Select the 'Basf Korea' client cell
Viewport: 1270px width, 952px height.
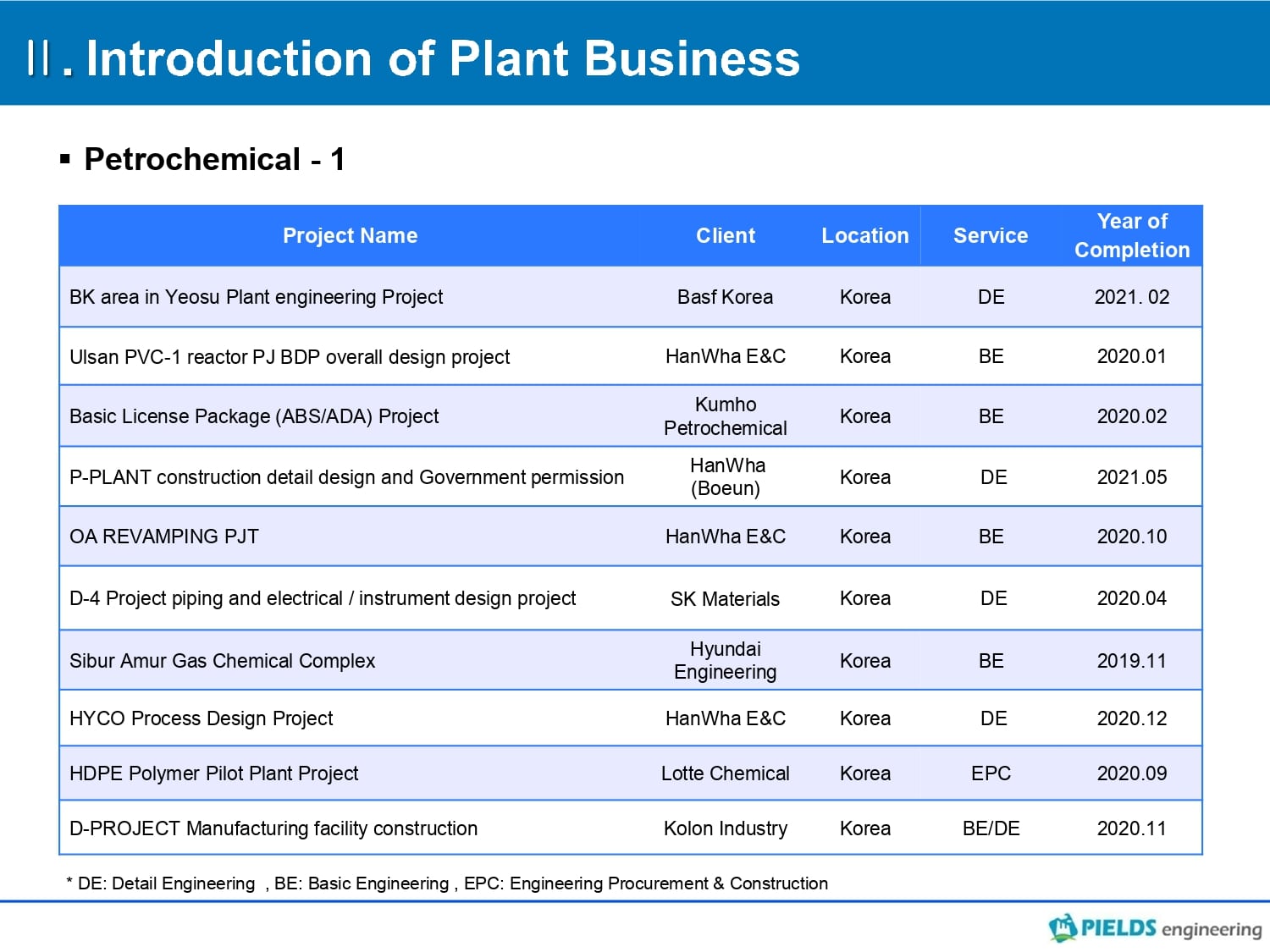[725, 297]
